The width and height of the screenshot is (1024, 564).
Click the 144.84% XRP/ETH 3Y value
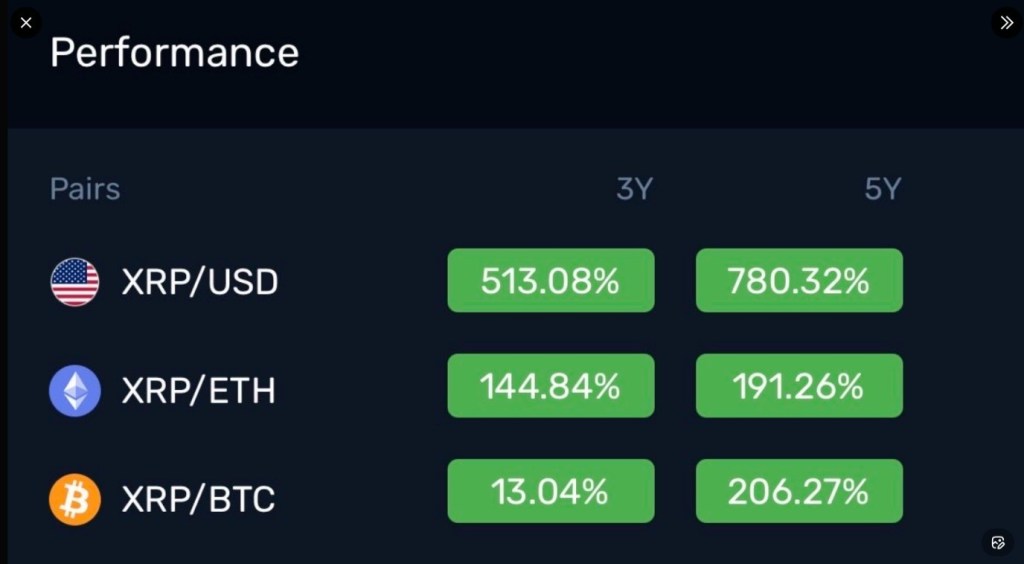click(551, 386)
